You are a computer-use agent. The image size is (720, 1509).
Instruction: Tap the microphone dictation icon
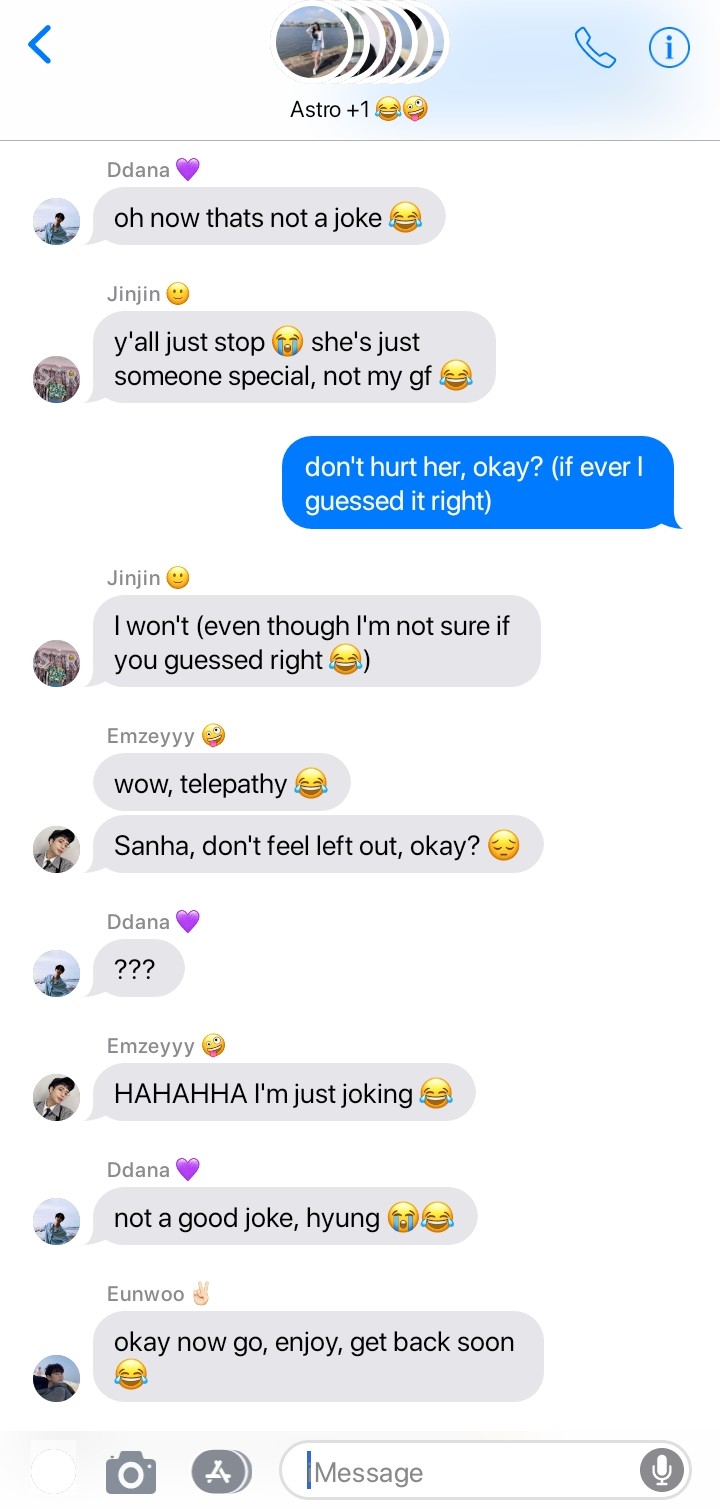661,1471
